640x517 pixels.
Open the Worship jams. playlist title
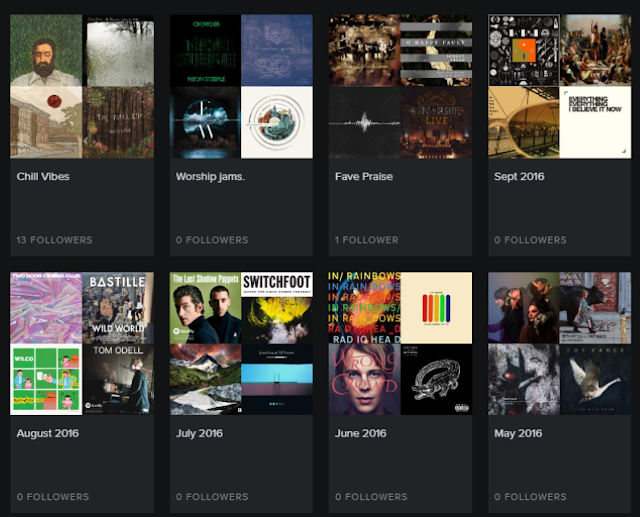(210, 177)
